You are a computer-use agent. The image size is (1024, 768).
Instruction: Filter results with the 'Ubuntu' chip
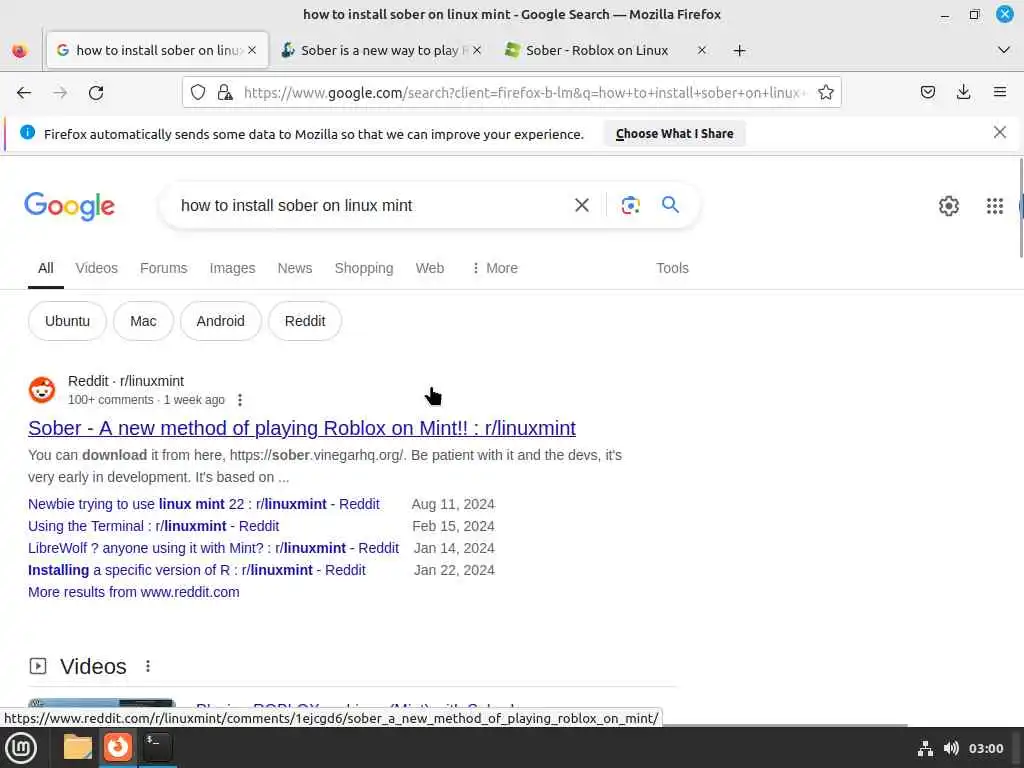click(x=67, y=321)
